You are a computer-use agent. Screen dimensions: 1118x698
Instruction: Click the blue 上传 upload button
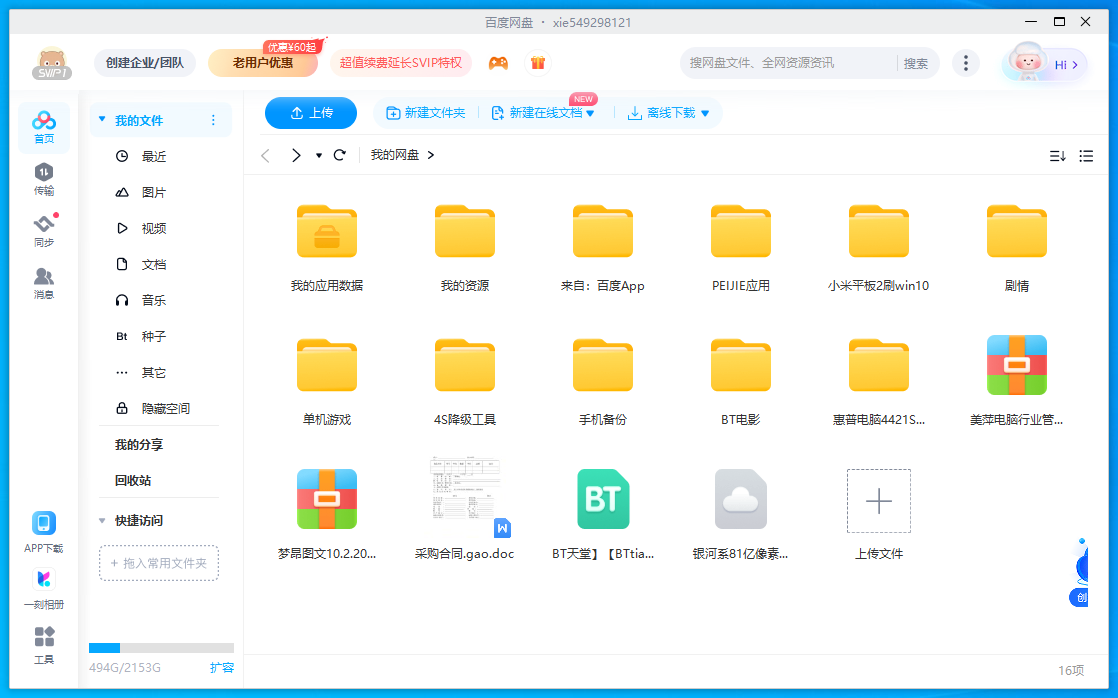click(311, 113)
